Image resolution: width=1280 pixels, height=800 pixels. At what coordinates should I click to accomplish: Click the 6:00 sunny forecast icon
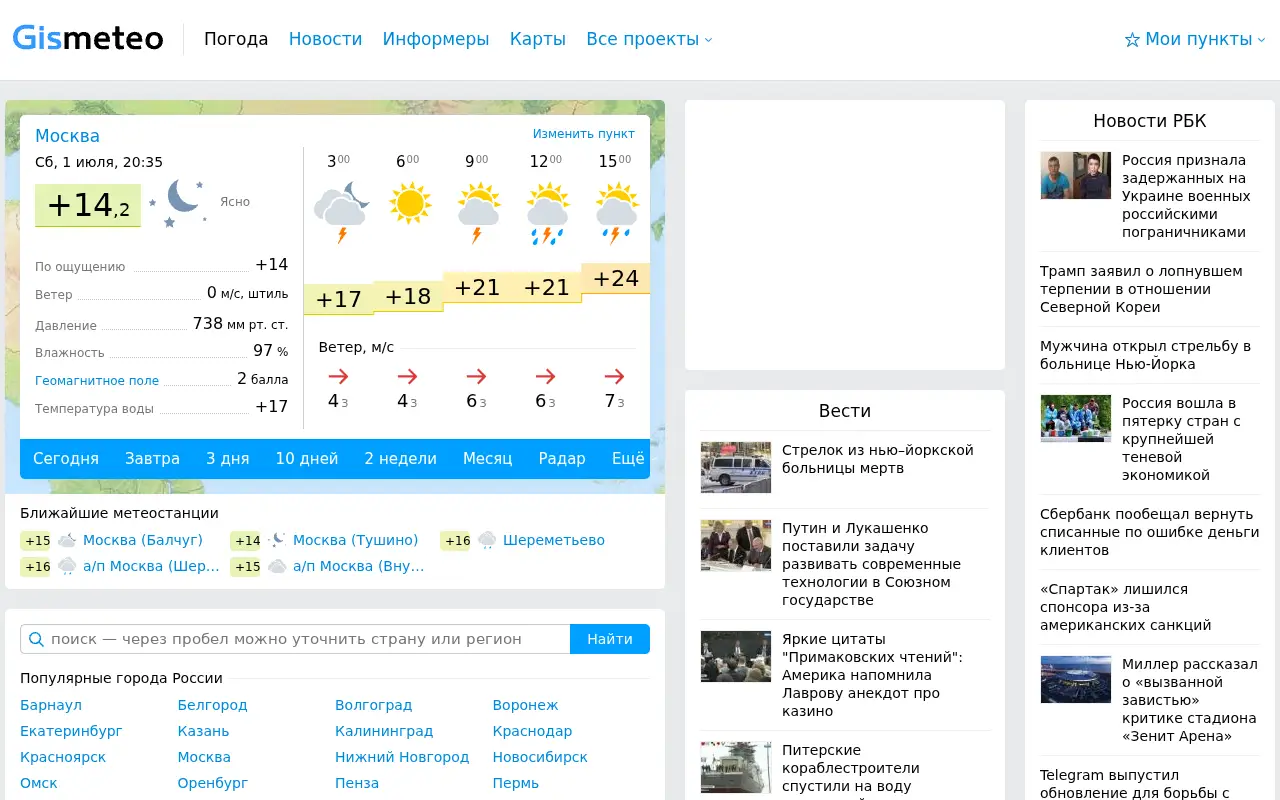pyautogui.click(x=410, y=204)
